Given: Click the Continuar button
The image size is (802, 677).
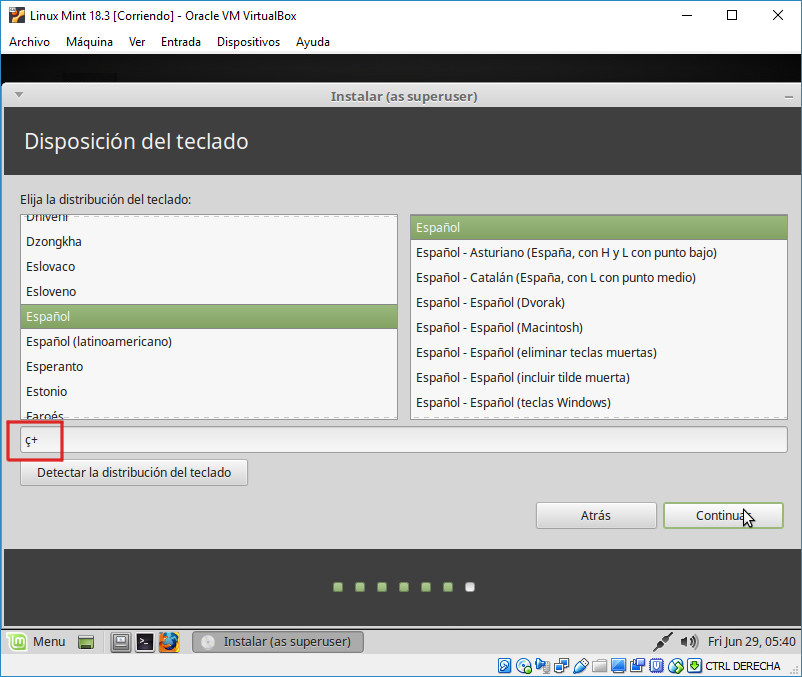Looking at the screenshot, I should 723,515.
